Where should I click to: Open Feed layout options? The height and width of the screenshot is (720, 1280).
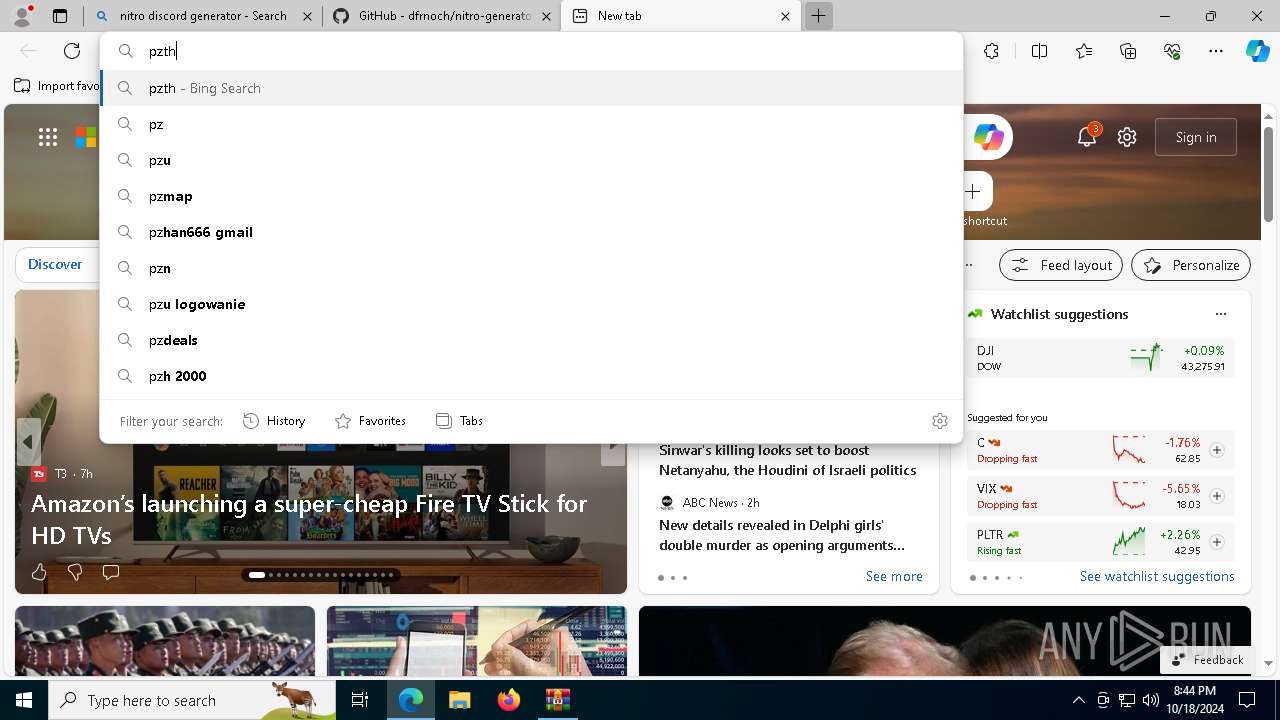tap(1061, 265)
